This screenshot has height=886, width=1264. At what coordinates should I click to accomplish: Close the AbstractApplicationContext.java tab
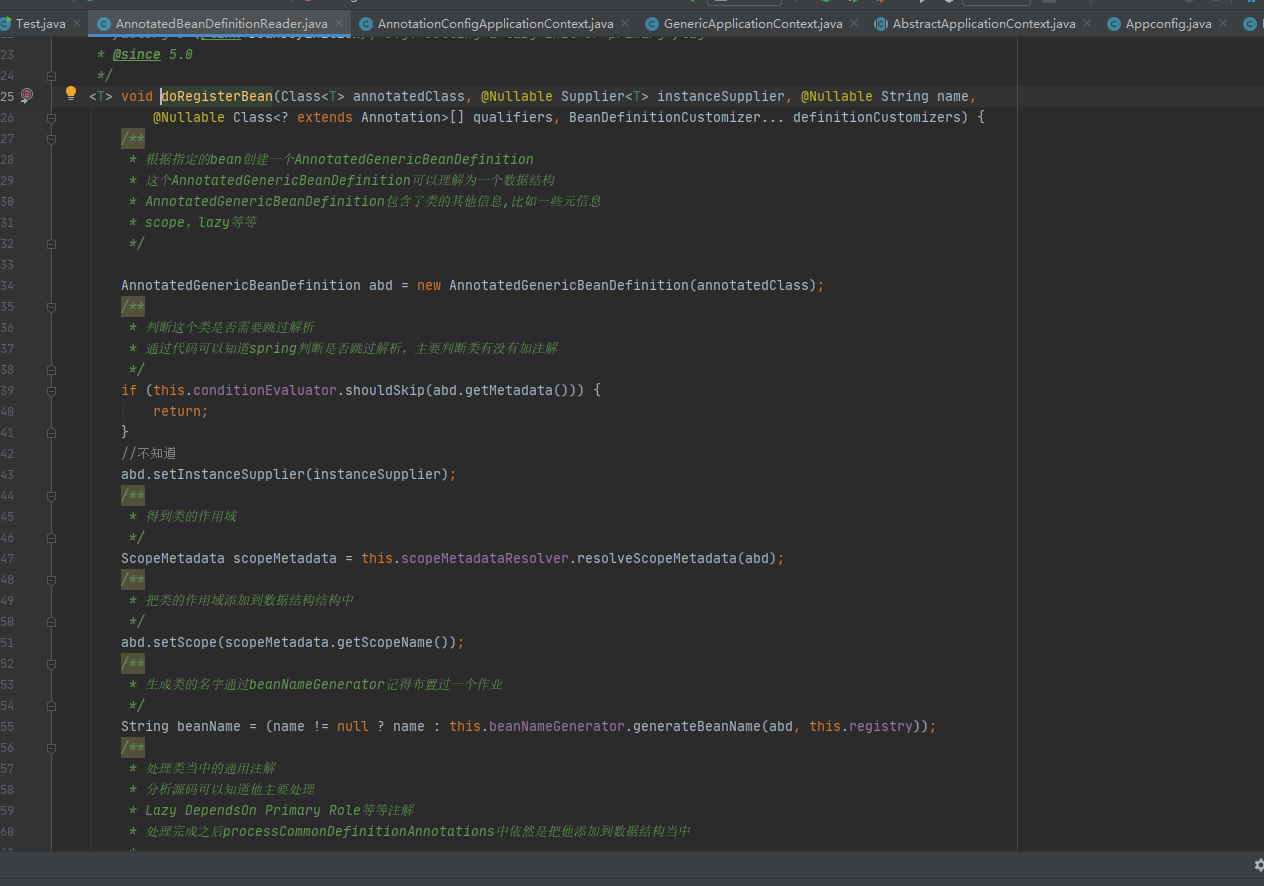click(1086, 23)
